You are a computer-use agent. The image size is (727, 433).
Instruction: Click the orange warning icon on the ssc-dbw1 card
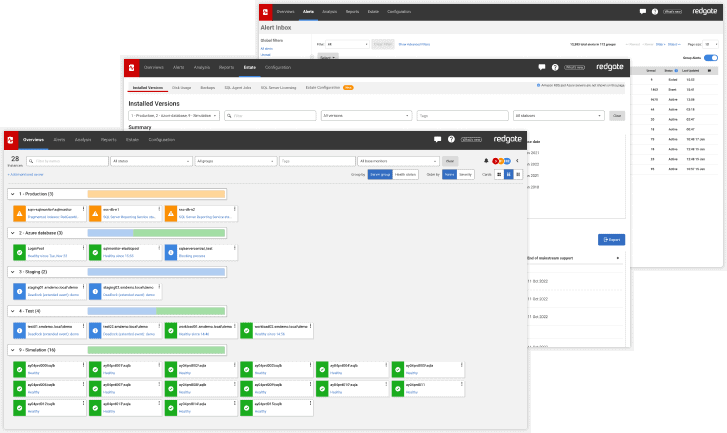tap(95, 214)
